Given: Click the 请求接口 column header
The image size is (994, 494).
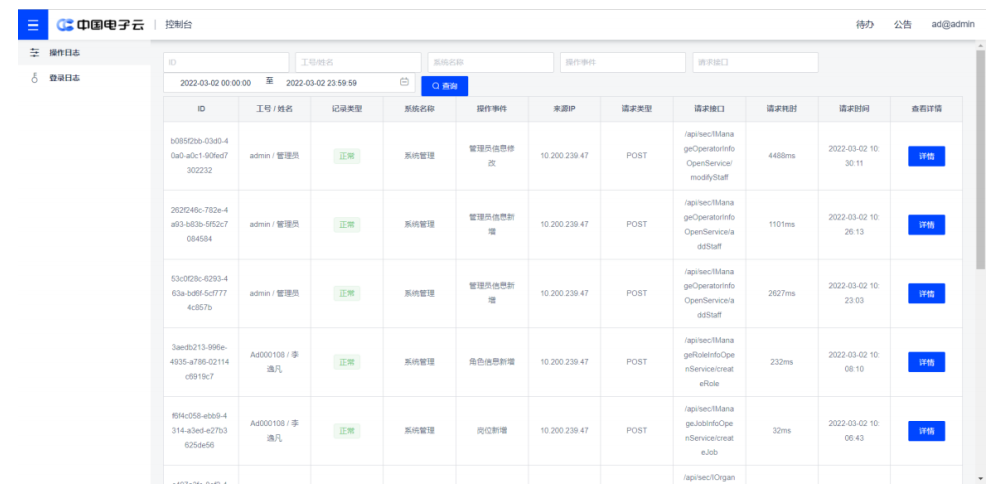Looking at the screenshot, I should point(709,109).
